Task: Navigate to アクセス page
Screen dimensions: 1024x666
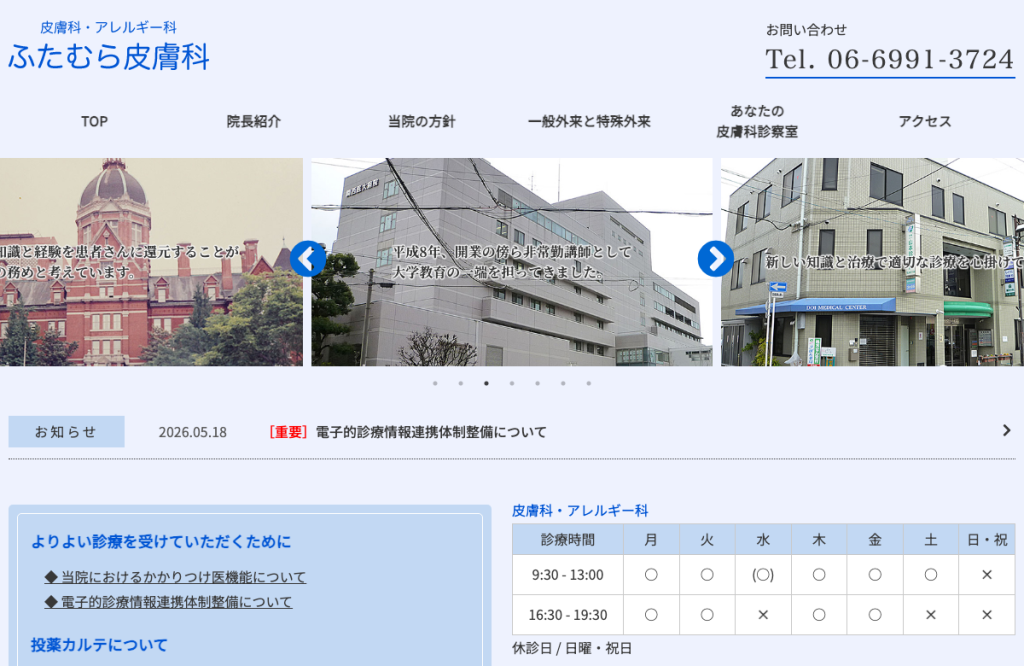Action: pyautogui.click(x=925, y=121)
